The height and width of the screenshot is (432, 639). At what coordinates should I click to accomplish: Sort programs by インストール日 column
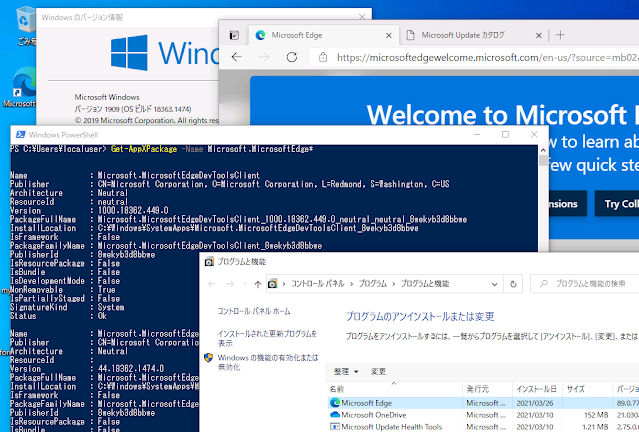(x=537, y=389)
